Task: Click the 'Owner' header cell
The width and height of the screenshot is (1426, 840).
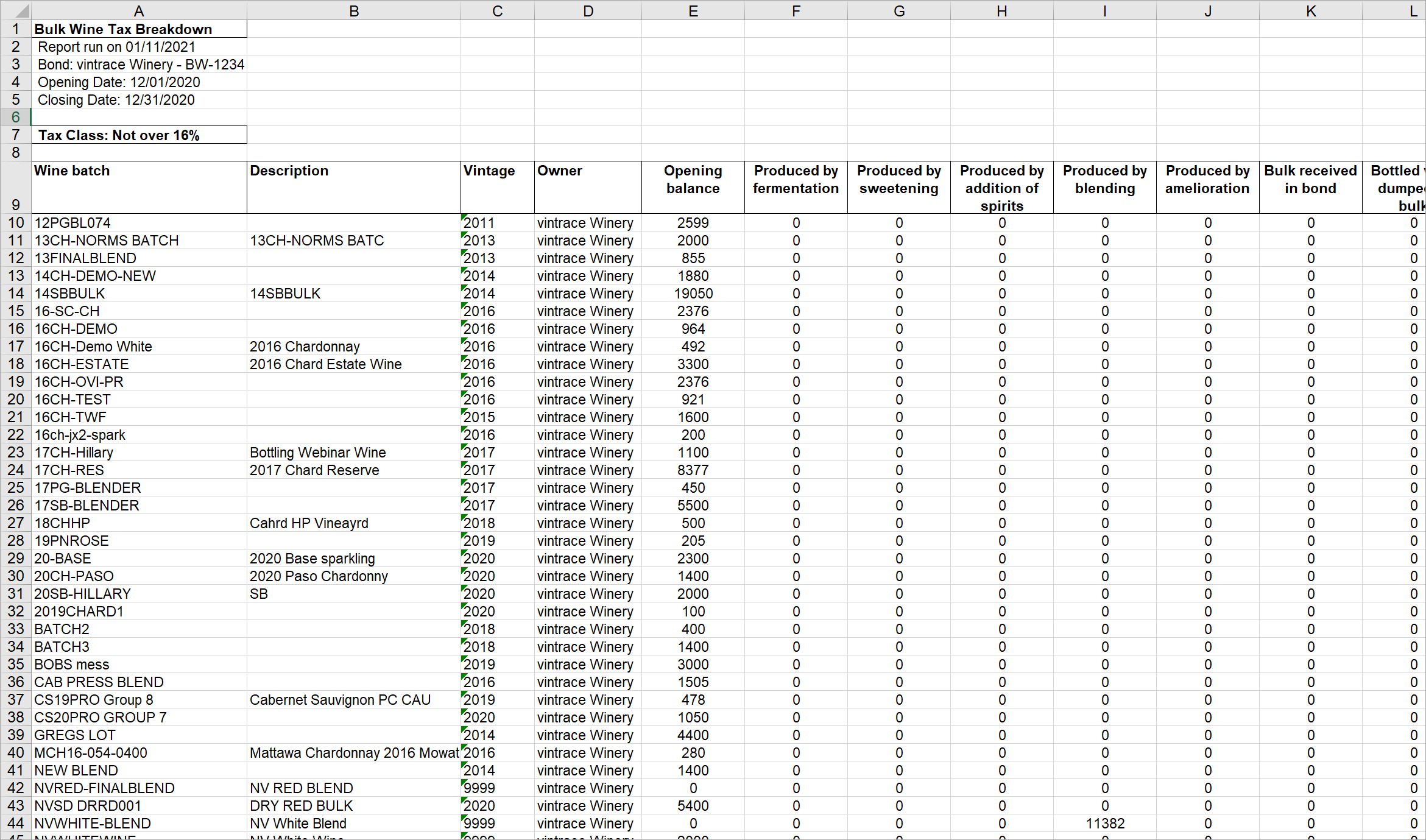Action: 588,188
